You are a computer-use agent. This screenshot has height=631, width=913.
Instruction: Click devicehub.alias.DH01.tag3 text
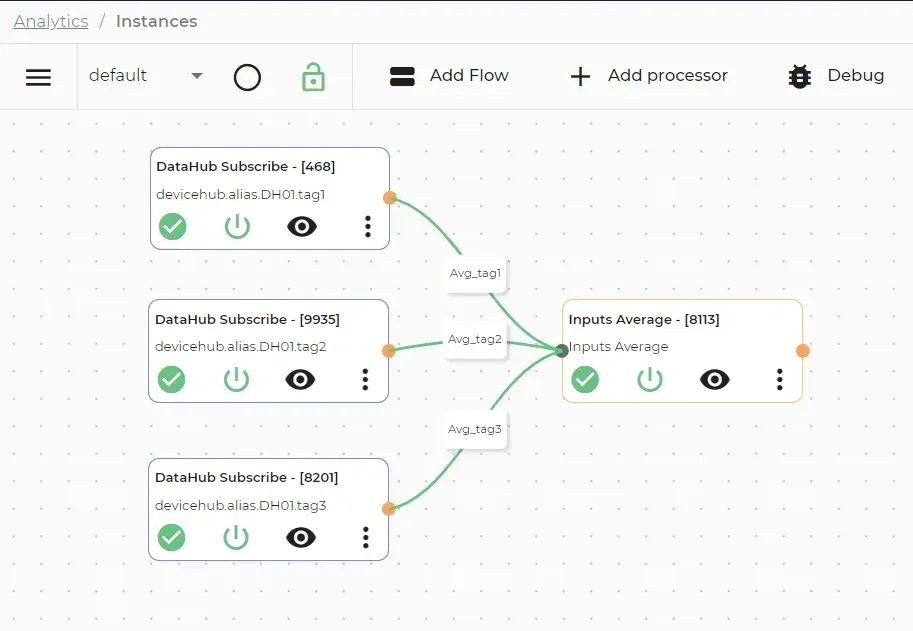tap(240, 505)
